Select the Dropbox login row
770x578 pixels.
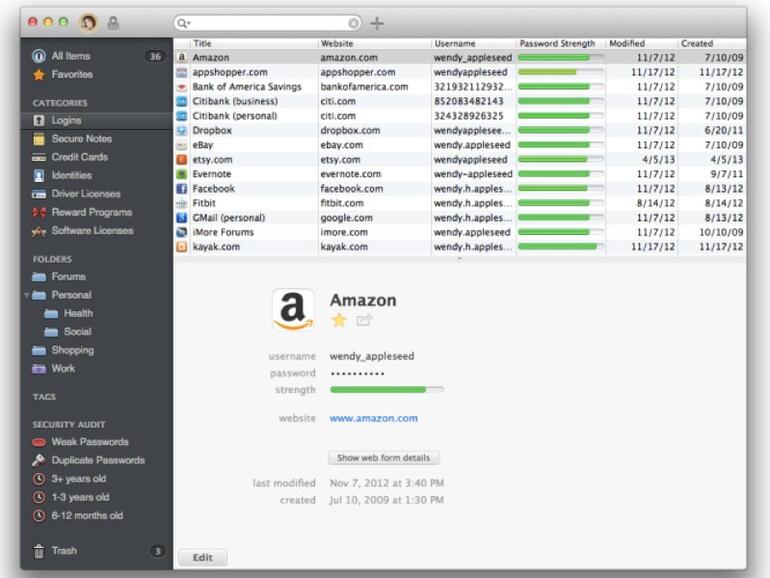(459, 131)
